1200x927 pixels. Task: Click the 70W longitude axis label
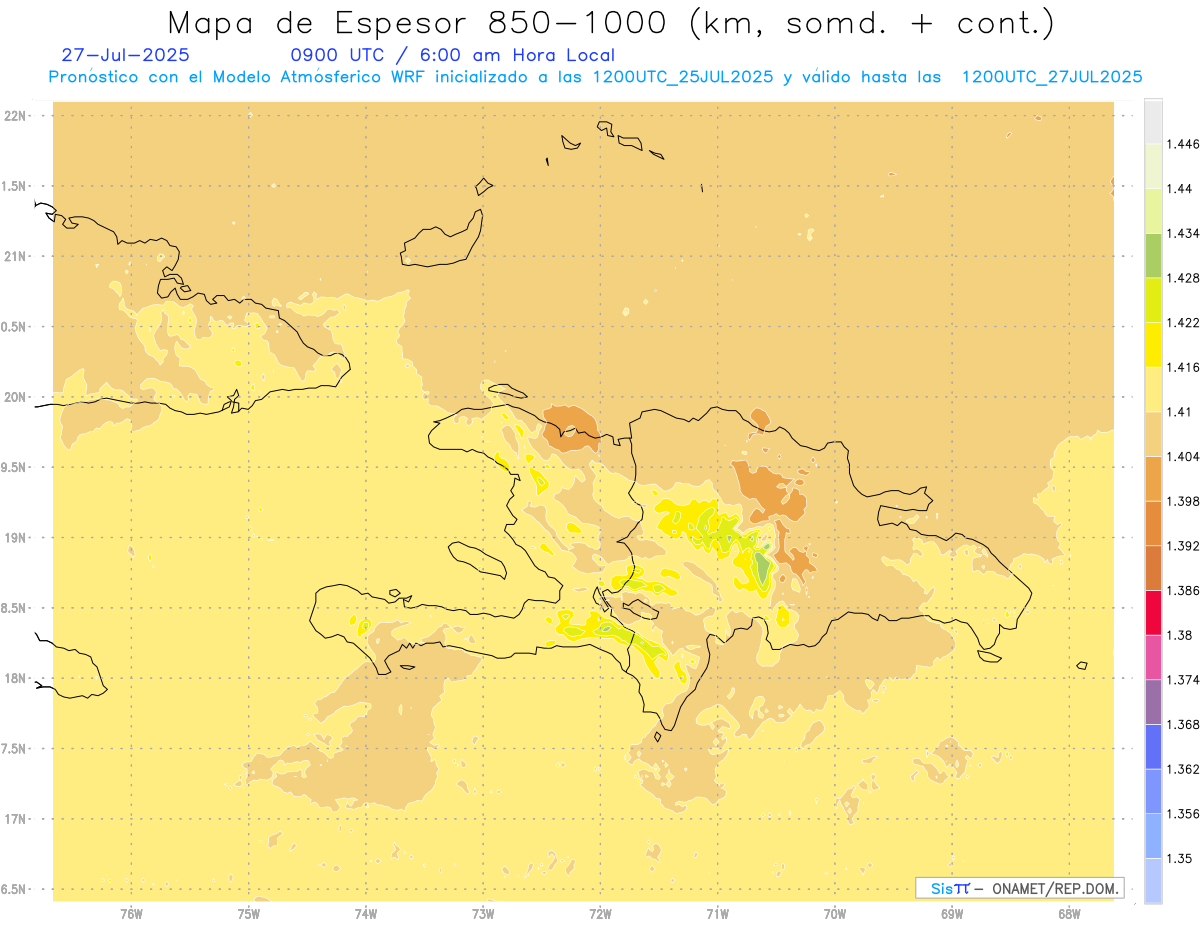click(x=835, y=914)
